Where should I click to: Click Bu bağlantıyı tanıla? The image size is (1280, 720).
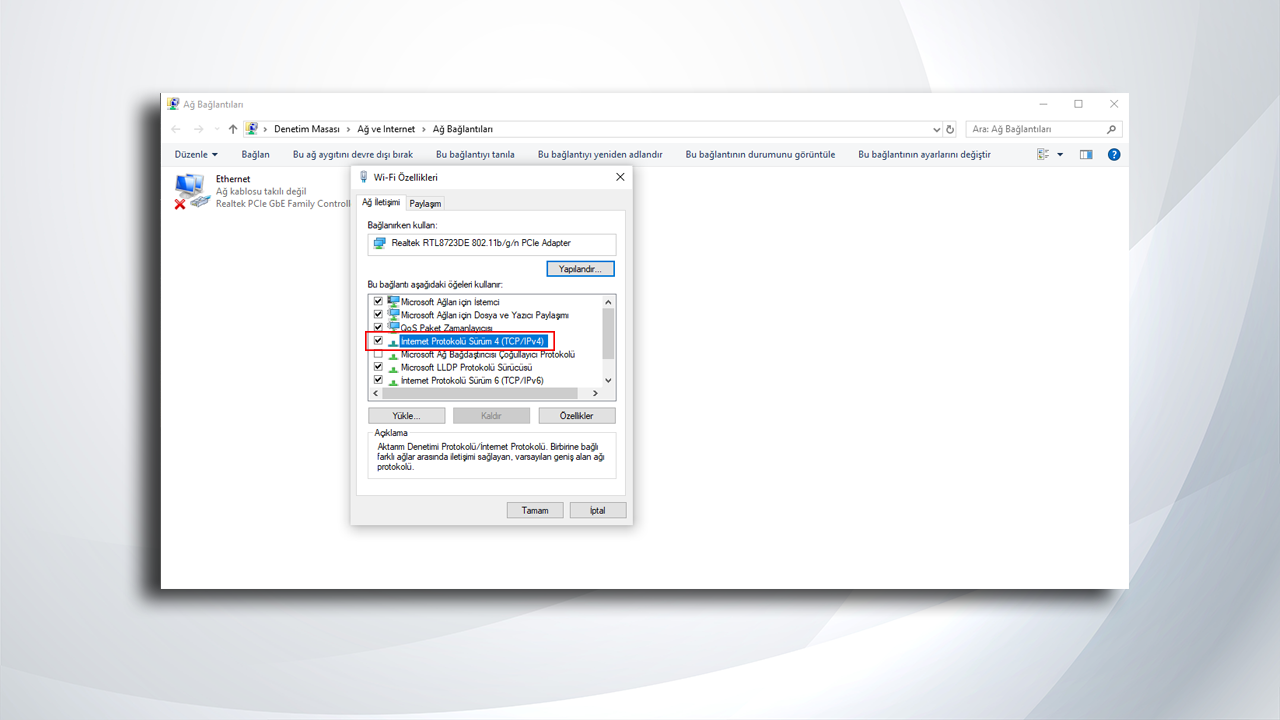coord(475,155)
